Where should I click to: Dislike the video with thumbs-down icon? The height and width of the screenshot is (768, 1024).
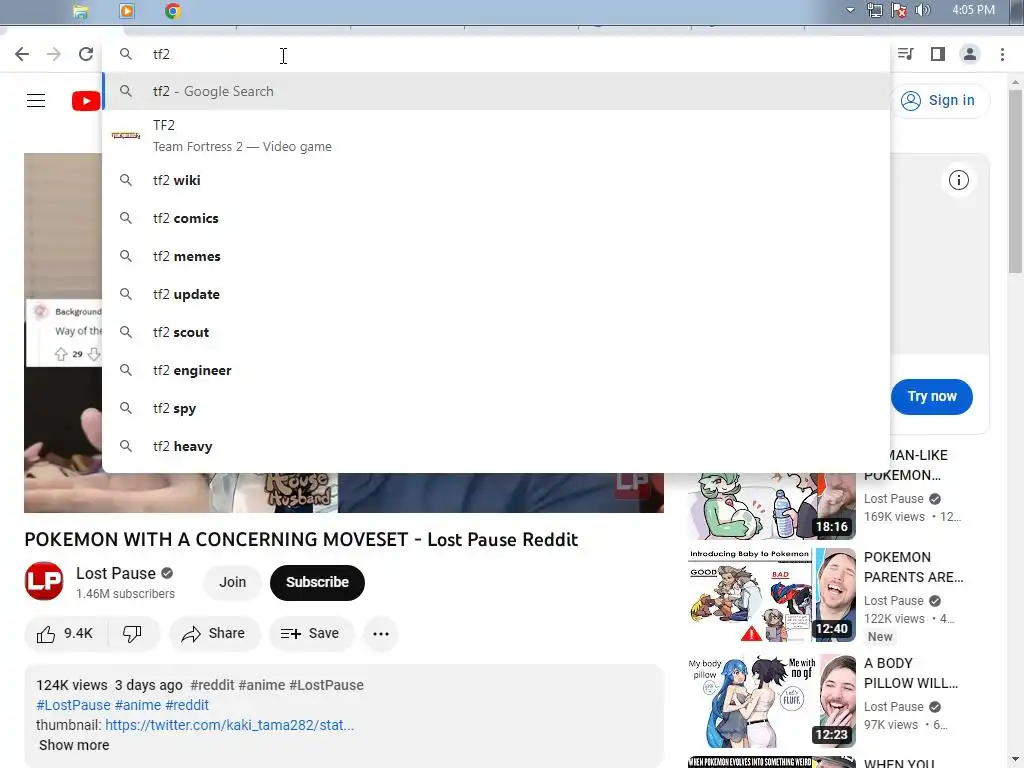tap(133, 633)
